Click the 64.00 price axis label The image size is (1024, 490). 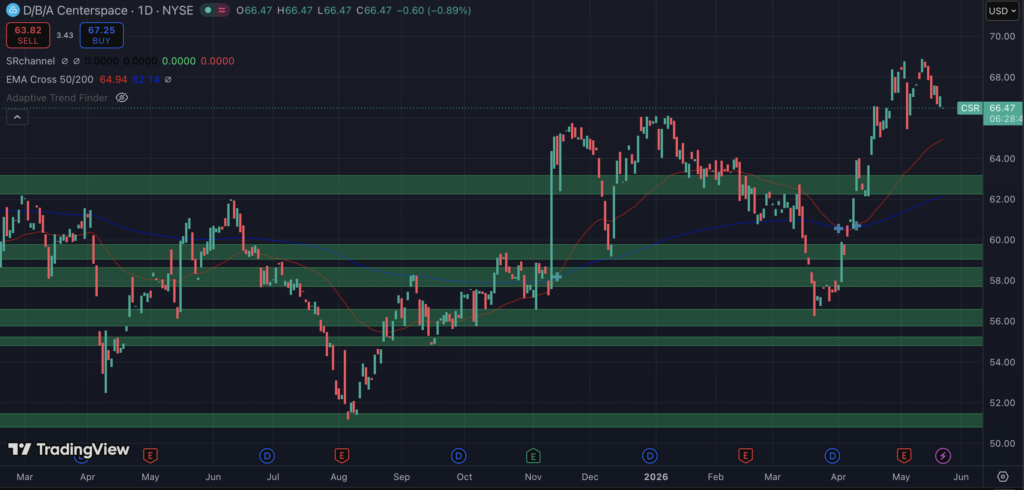click(1001, 159)
